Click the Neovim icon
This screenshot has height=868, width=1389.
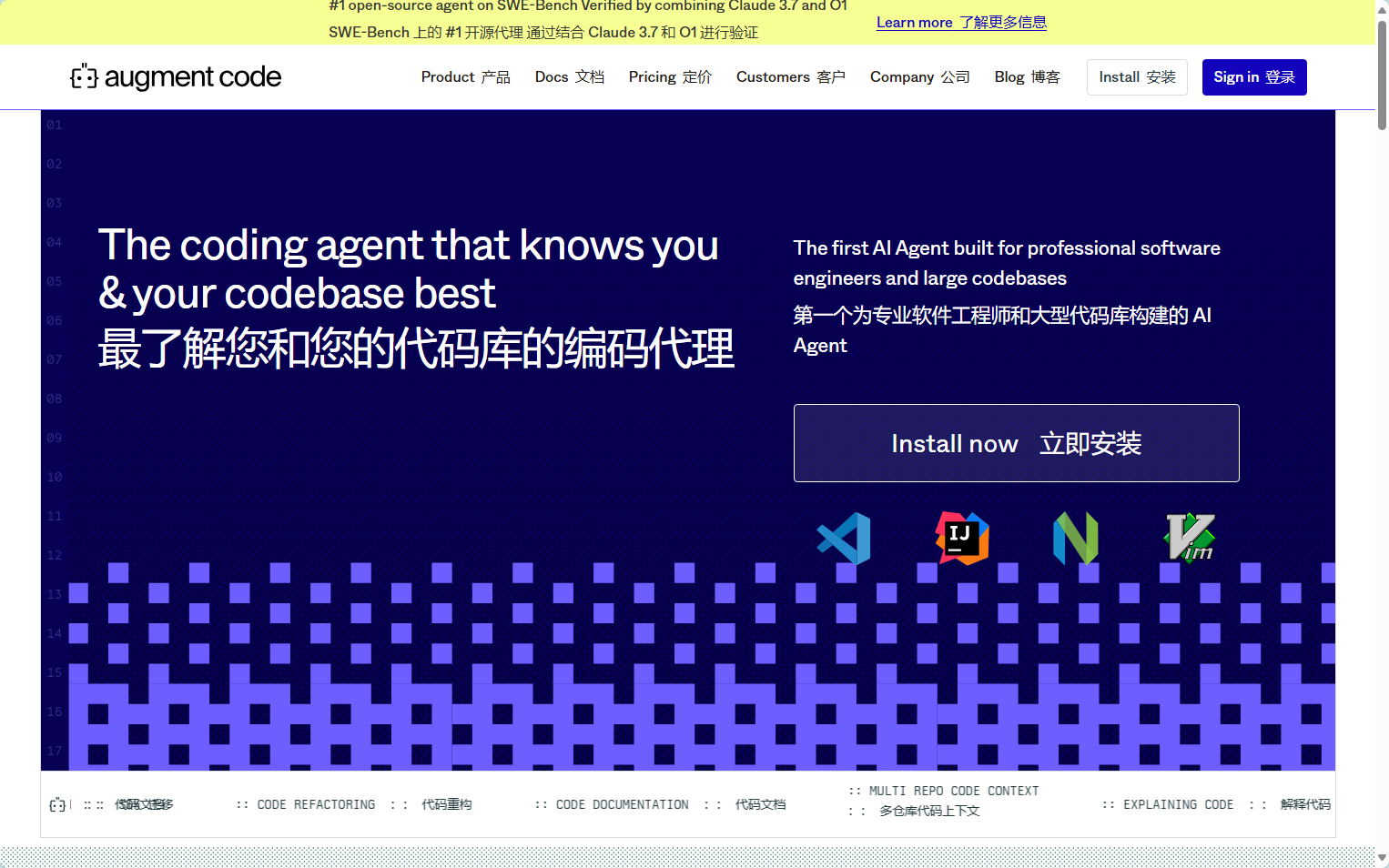pos(1076,539)
